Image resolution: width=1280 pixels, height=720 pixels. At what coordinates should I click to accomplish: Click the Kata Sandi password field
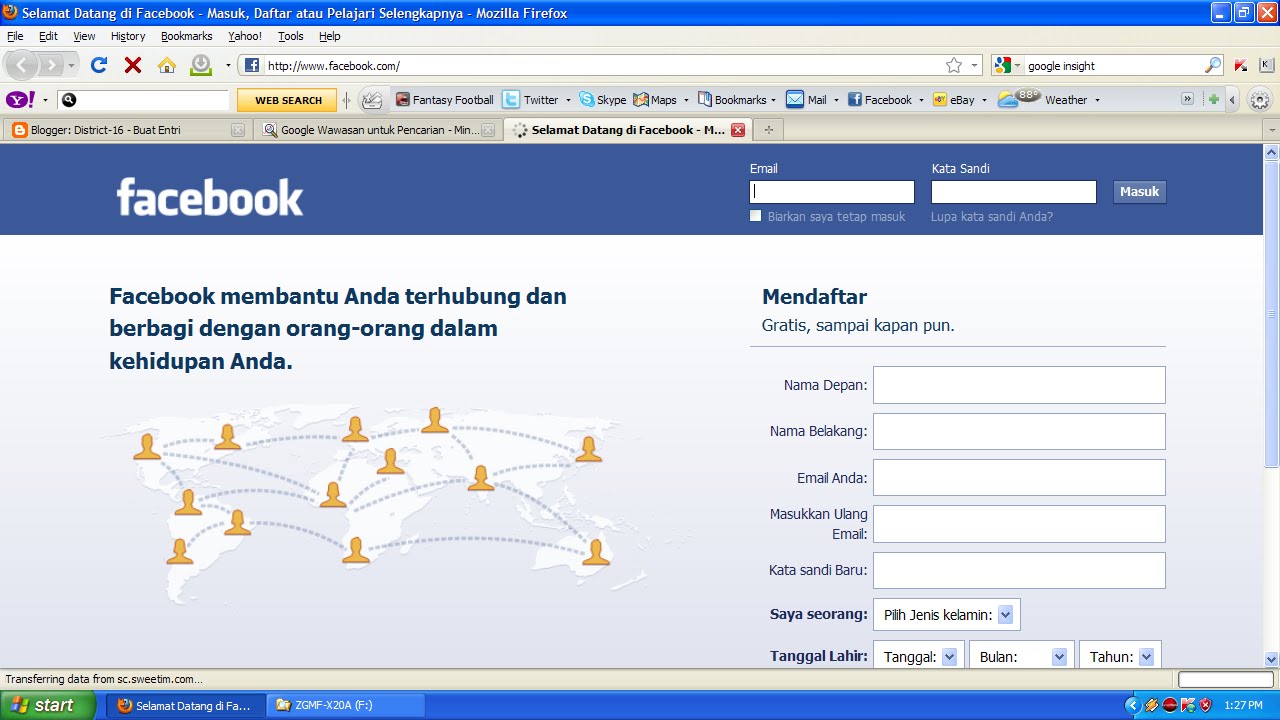click(1014, 192)
